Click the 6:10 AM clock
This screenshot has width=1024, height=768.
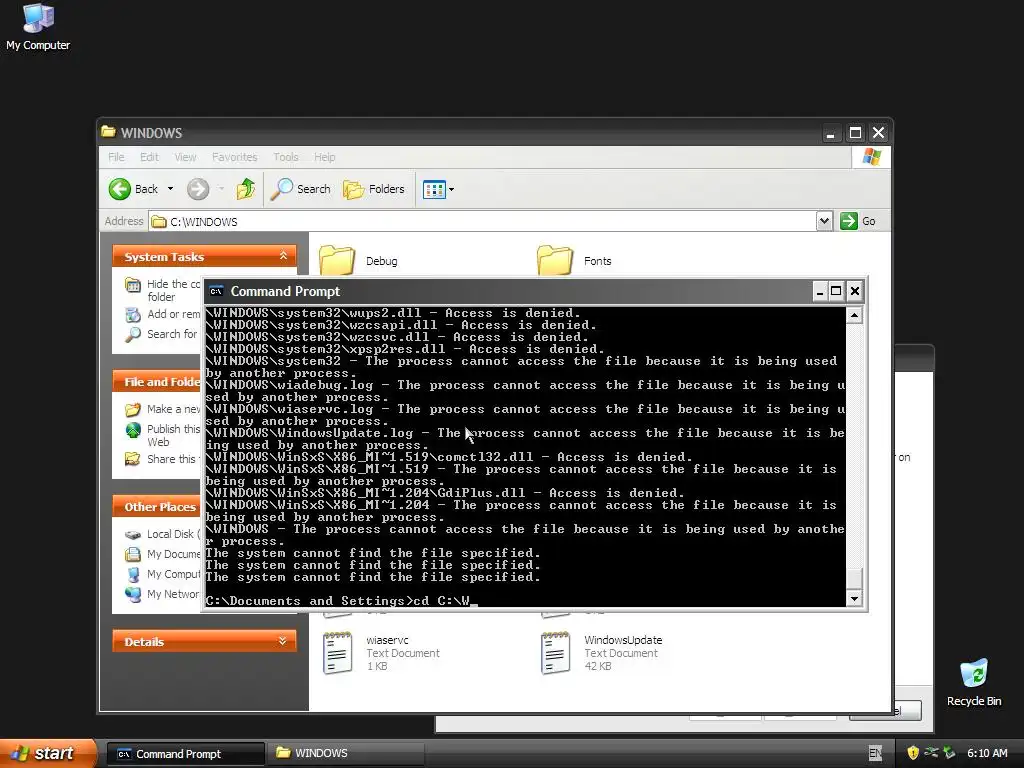click(987, 754)
